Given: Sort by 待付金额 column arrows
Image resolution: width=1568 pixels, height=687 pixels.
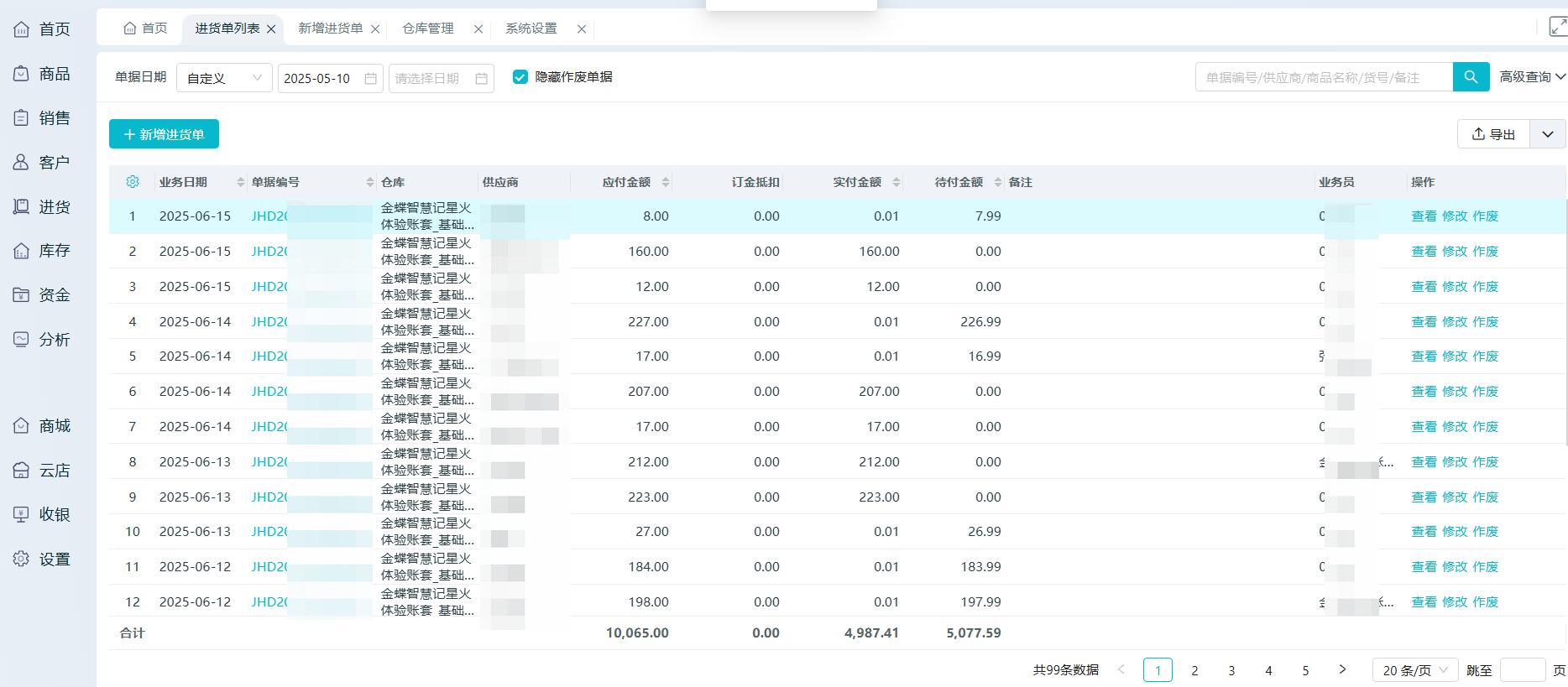Looking at the screenshot, I should 998,182.
